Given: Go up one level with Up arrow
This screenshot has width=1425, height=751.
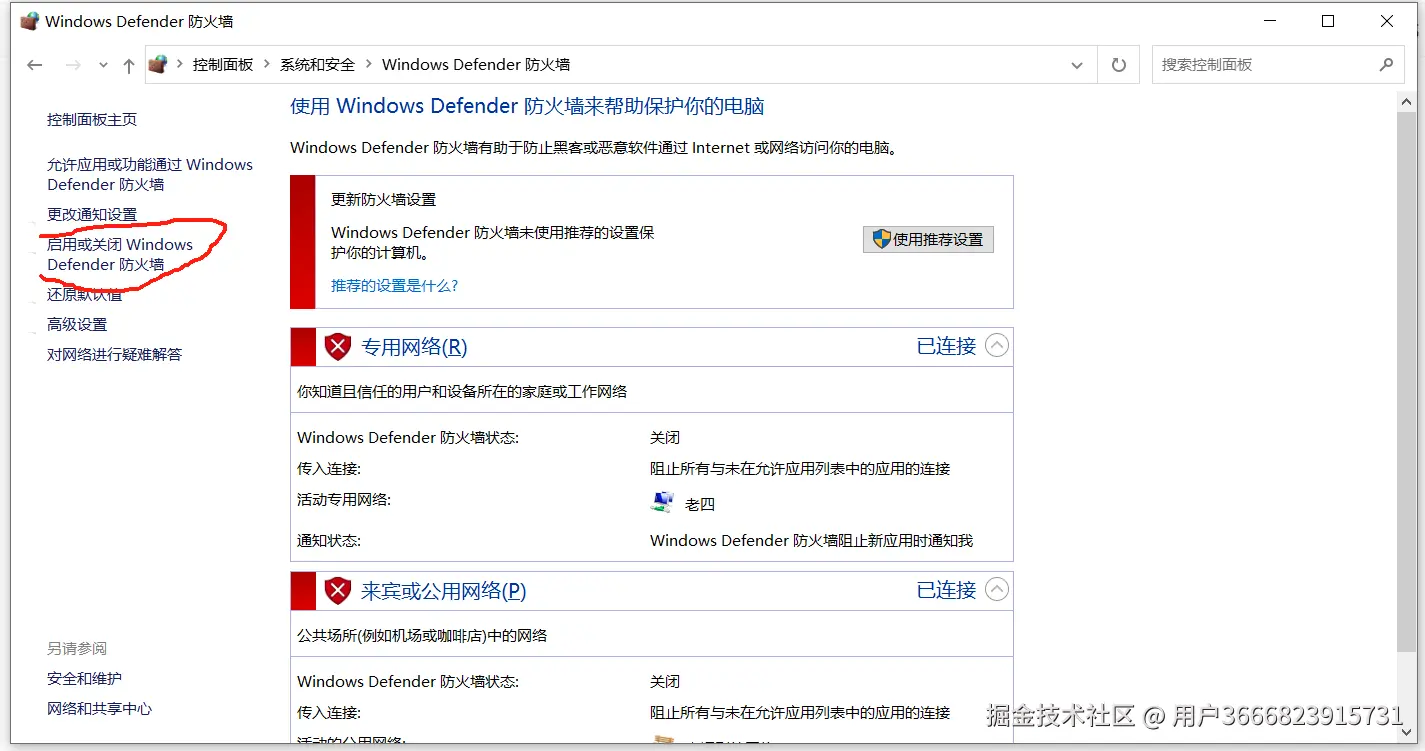Looking at the screenshot, I should pyautogui.click(x=128, y=65).
